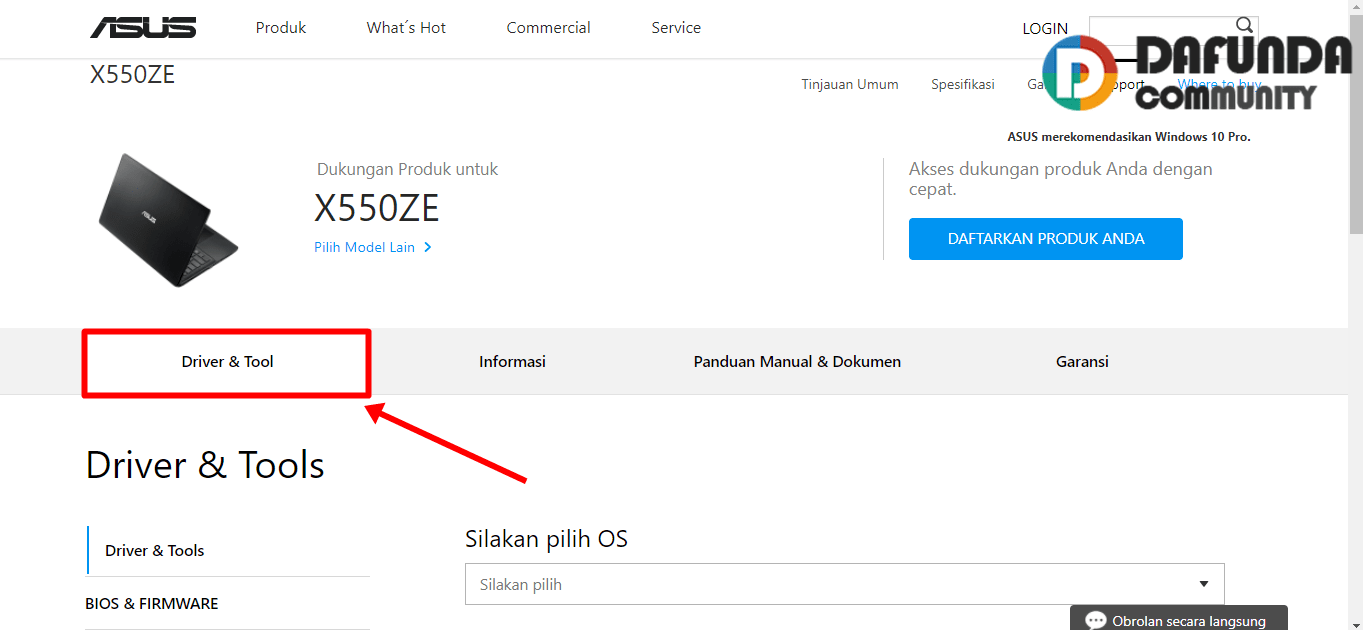Open the Produk menu
This screenshot has height=630, width=1363.
[281, 28]
